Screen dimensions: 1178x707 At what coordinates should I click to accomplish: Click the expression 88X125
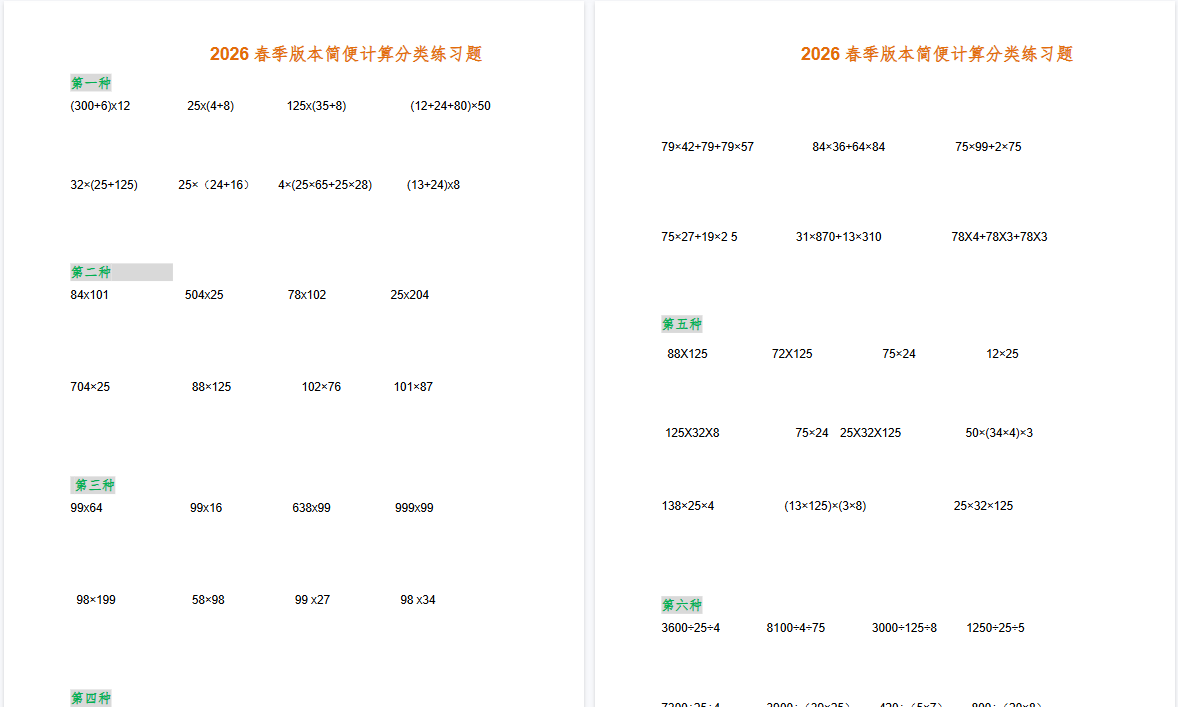(685, 353)
